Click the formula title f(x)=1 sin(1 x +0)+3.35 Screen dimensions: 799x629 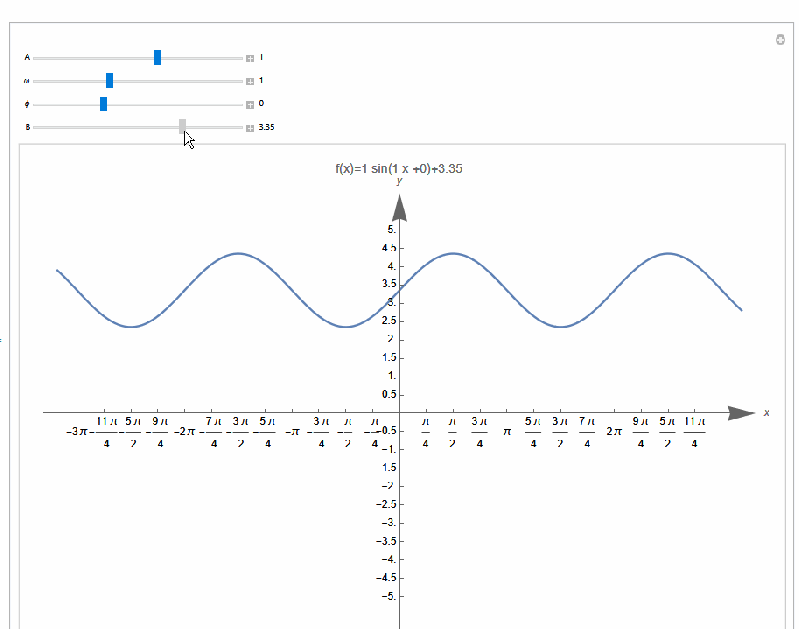click(x=399, y=169)
